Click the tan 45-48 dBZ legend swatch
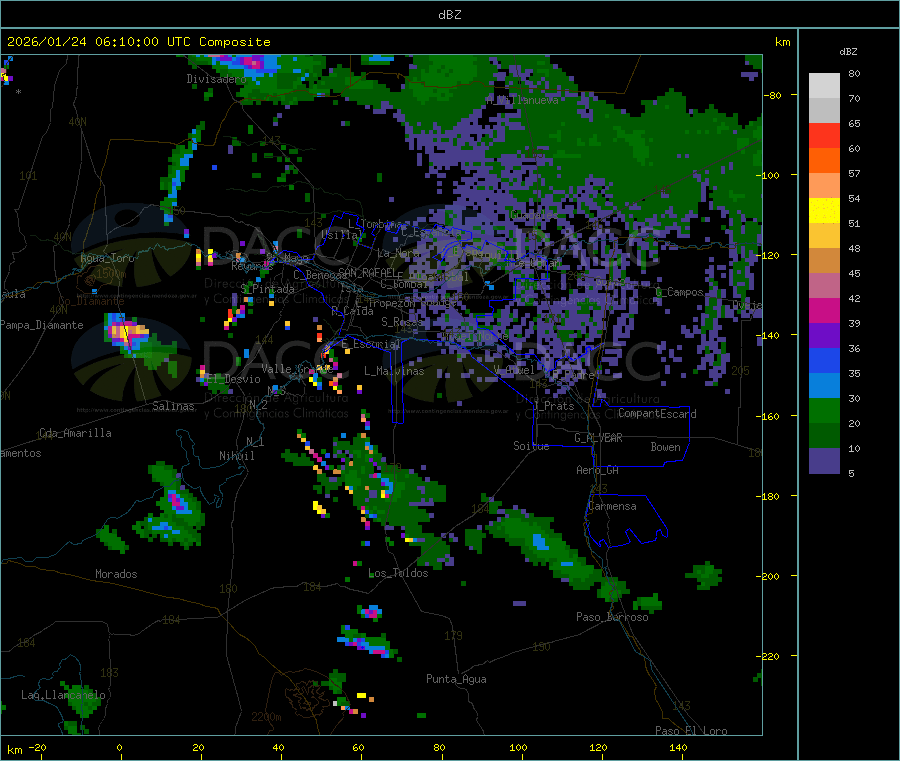900x761 pixels. point(824,261)
